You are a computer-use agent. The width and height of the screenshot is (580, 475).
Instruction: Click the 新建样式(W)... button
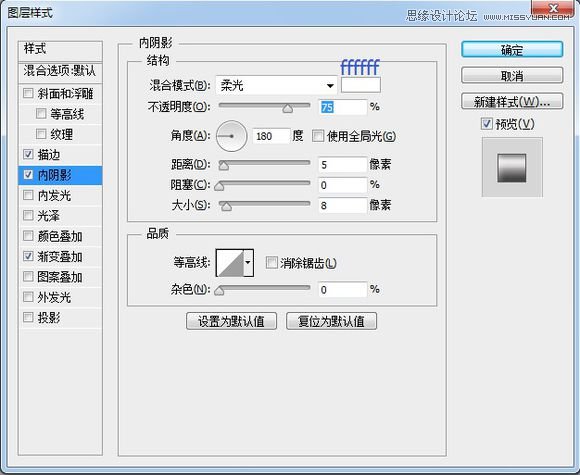pos(512,101)
